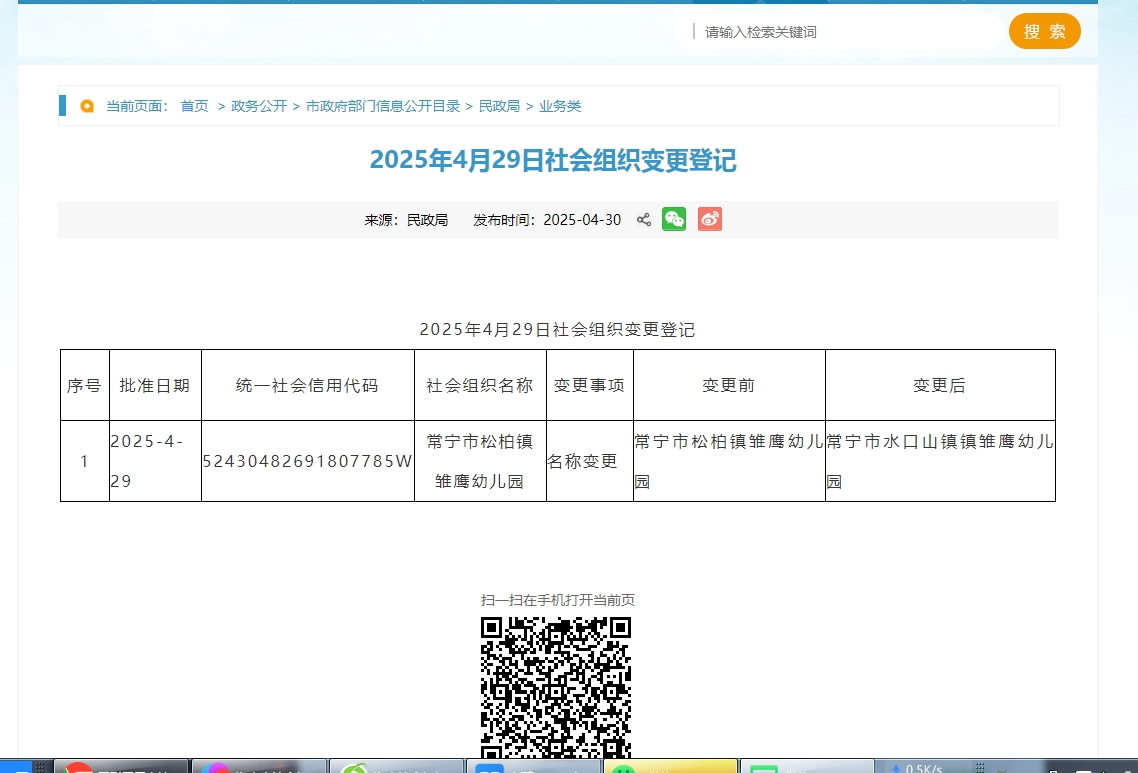Click the 变更后 column header
This screenshot has height=773, width=1138.
[940, 385]
